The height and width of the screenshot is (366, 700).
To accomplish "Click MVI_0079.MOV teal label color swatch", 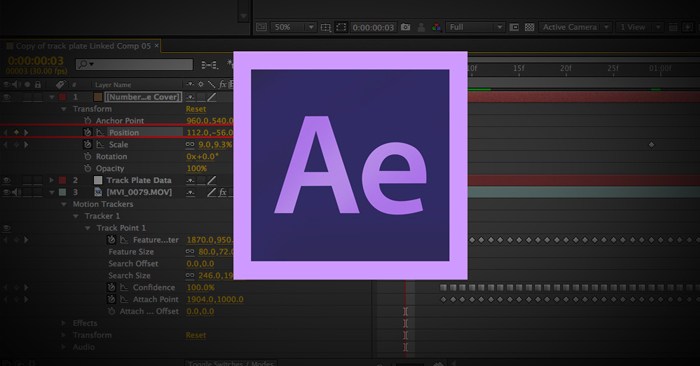I will (62, 192).
